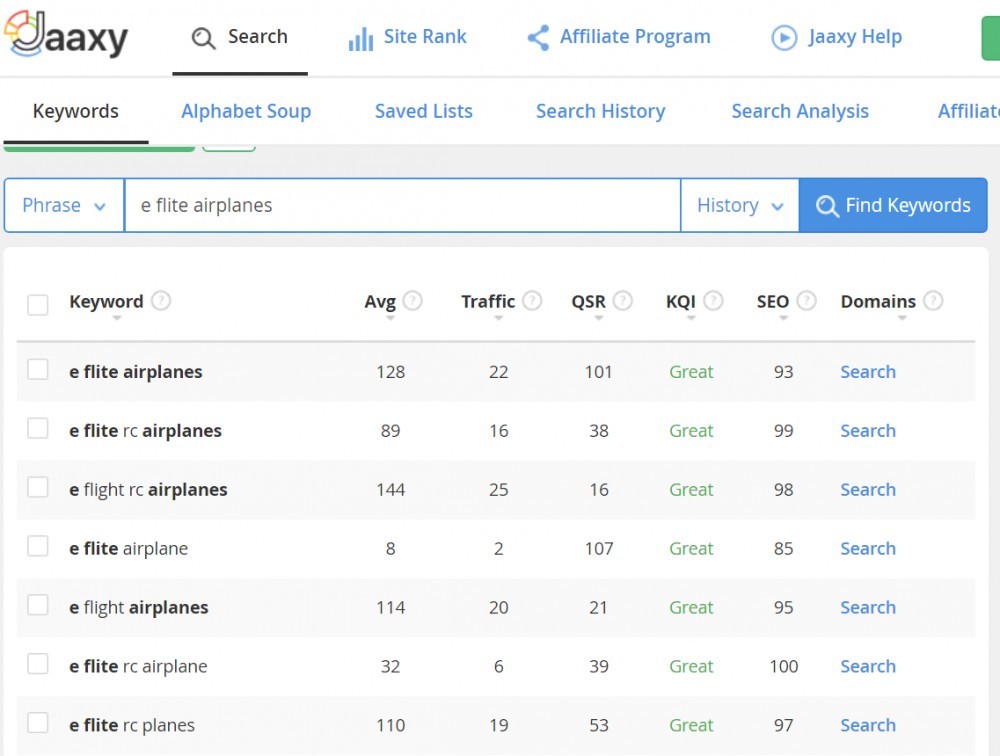Image resolution: width=1000 pixels, height=756 pixels.
Task: Search domains for e flite rc airplanes
Action: click(868, 431)
